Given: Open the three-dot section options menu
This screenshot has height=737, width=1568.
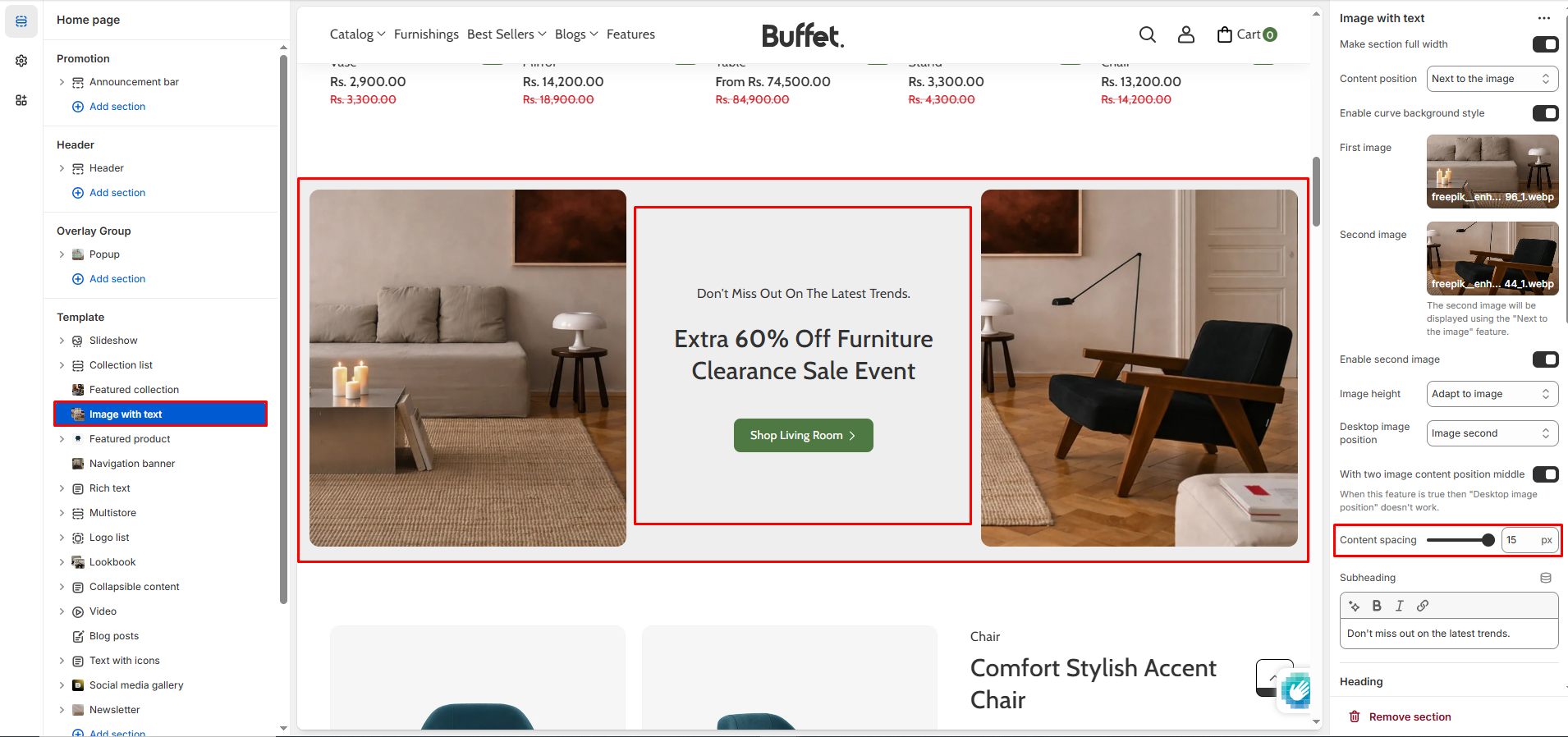Looking at the screenshot, I should [1544, 18].
